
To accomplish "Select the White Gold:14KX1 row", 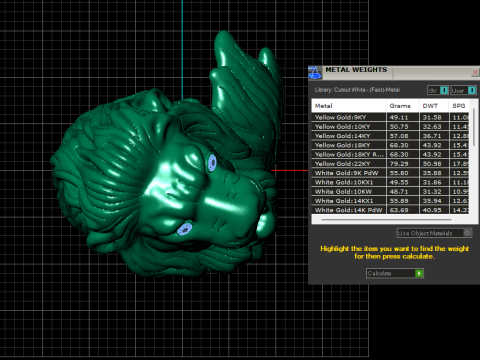I will [x=391, y=201].
